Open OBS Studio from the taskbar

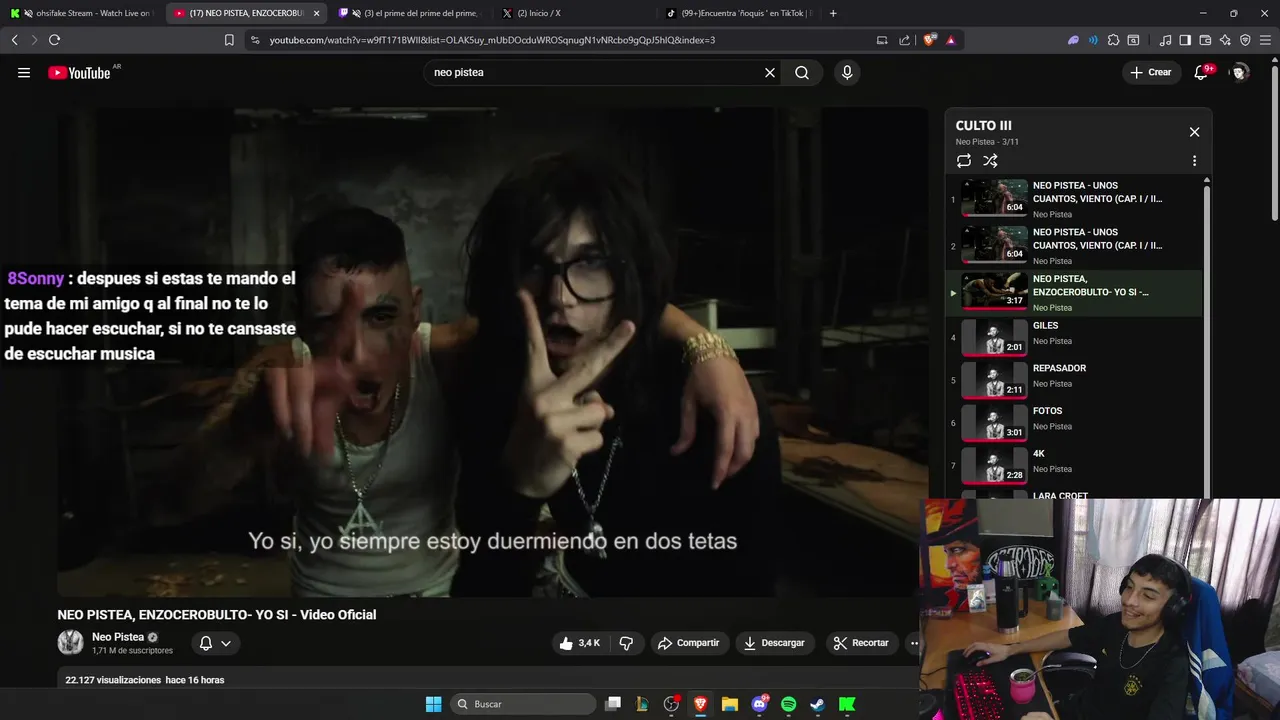(x=671, y=704)
